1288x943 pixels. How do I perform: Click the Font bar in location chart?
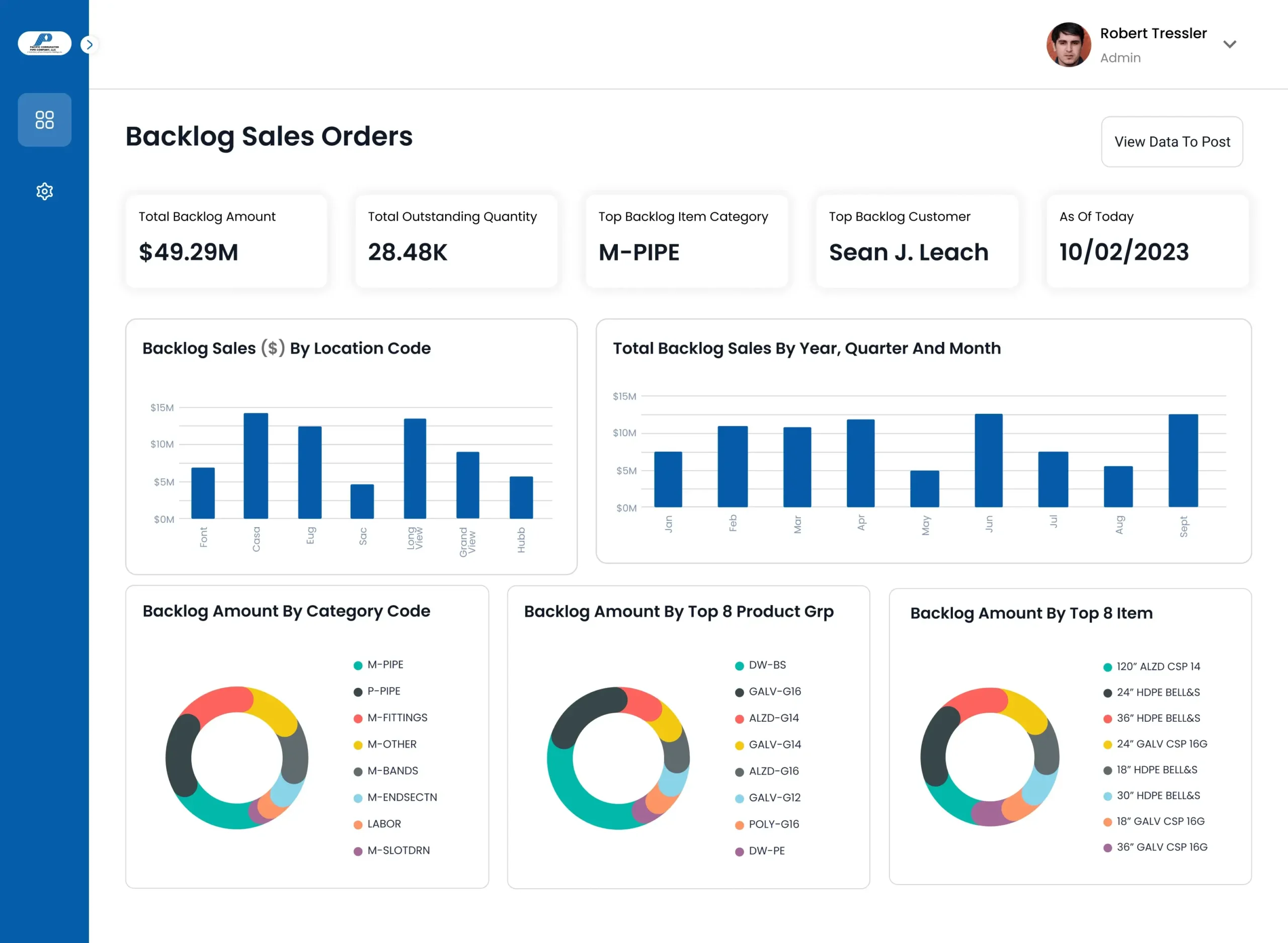point(203,493)
